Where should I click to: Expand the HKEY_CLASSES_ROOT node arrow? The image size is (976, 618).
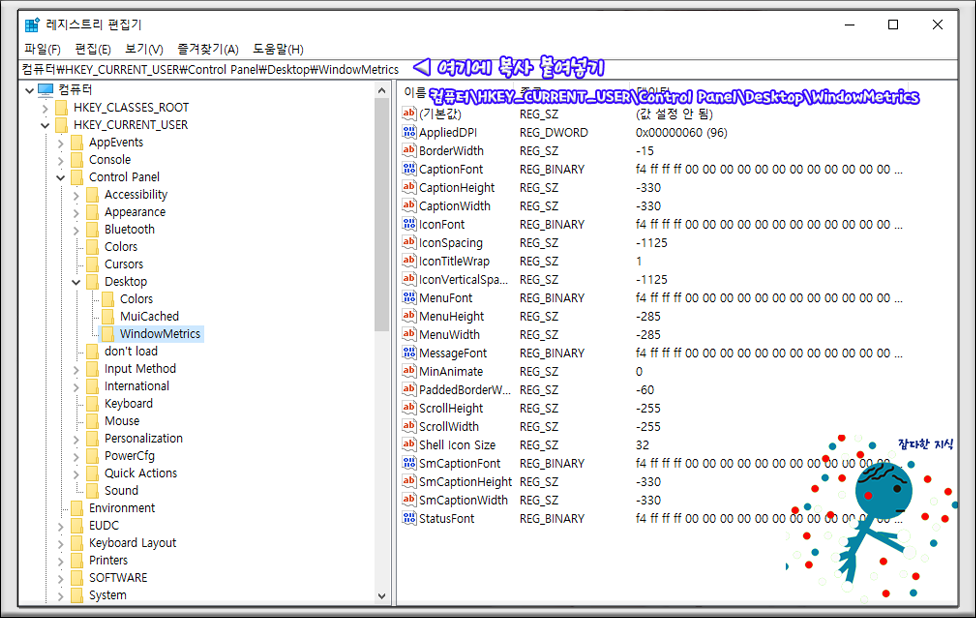pos(45,108)
